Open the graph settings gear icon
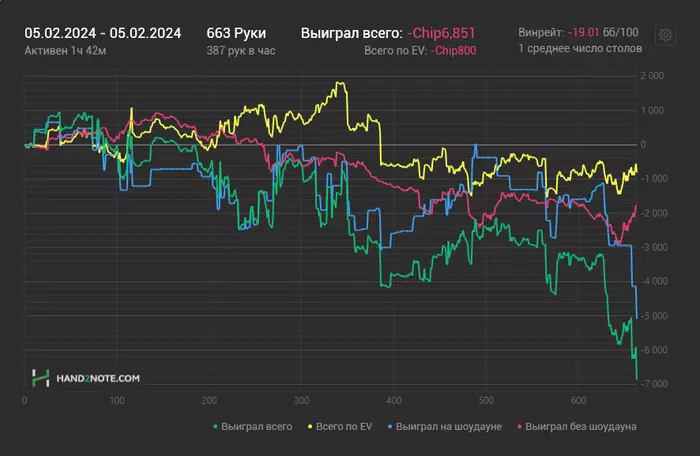 (x=665, y=35)
